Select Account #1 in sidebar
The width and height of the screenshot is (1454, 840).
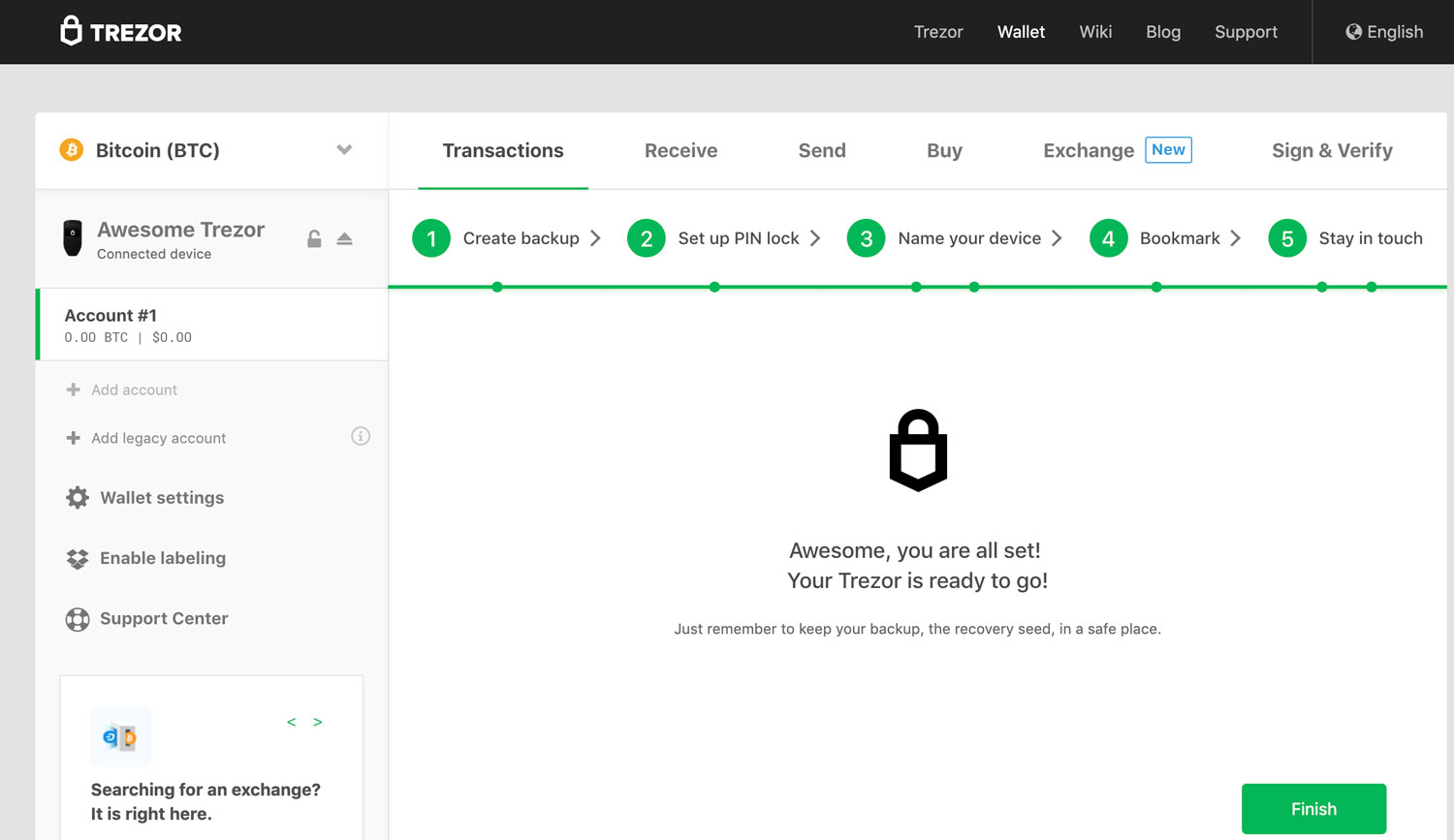(212, 325)
